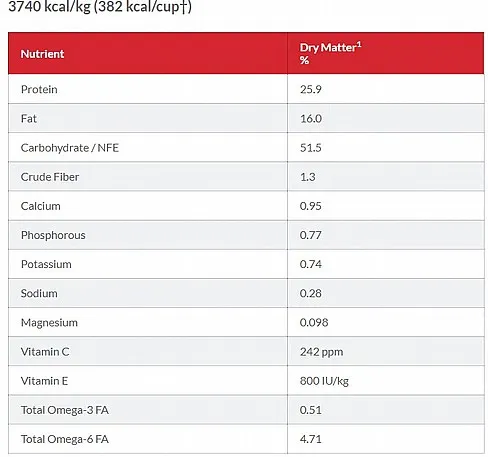Click the Dry Matter % column header
Screen dimensions: 488x457
click(x=330, y=53)
